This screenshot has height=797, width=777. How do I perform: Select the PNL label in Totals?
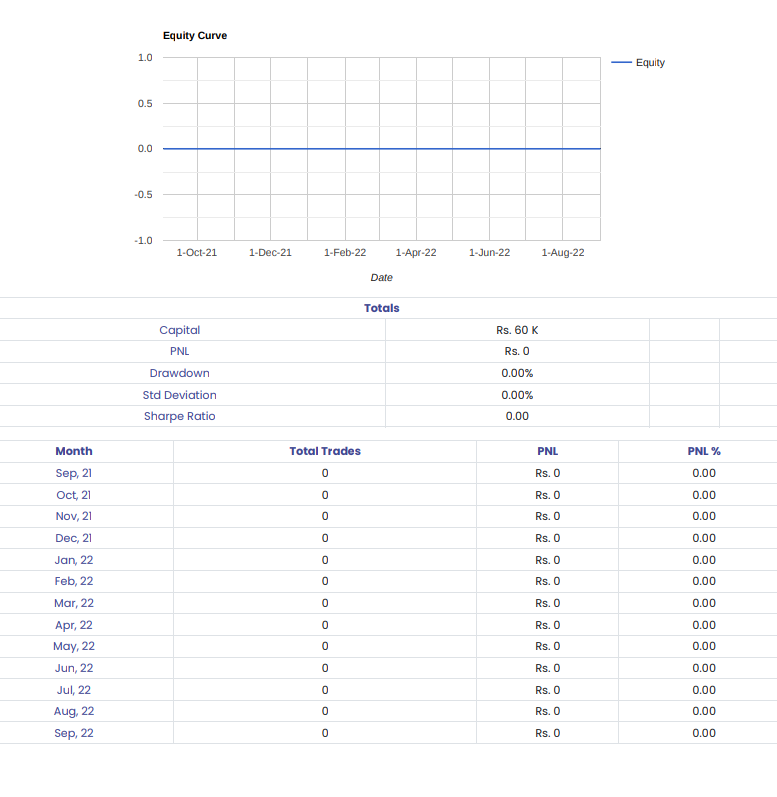click(179, 351)
